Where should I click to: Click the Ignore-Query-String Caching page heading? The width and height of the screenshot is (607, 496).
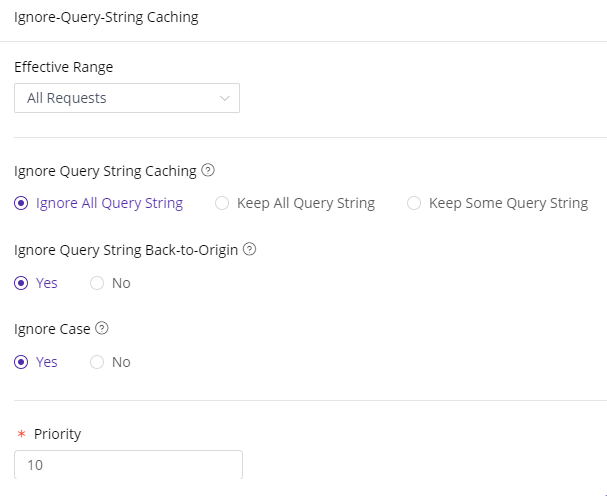[106, 17]
